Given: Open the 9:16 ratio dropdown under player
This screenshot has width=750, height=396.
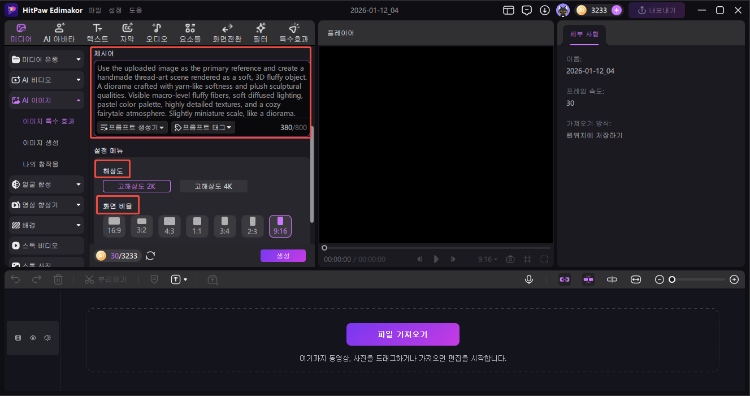Looking at the screenshot, I should point(487,259).
